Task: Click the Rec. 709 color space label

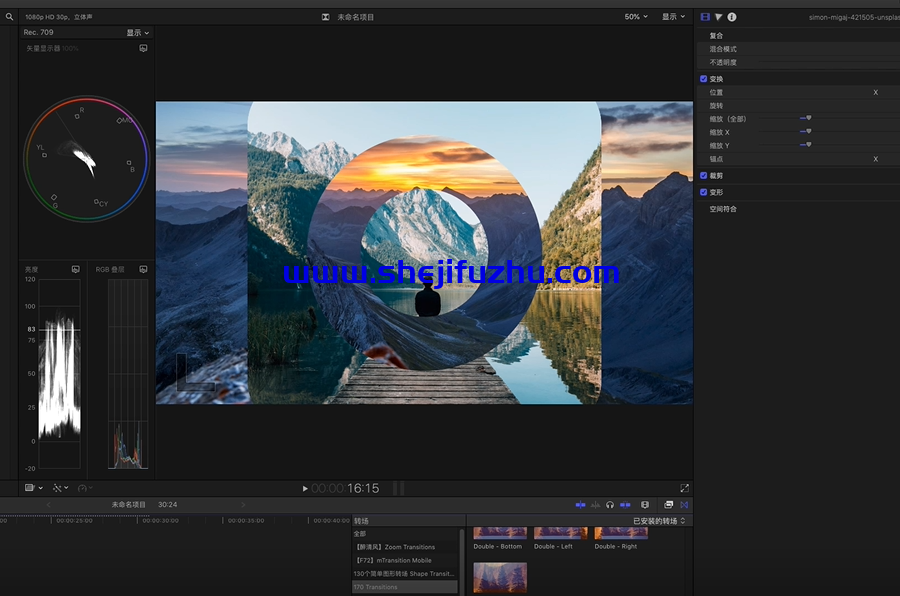Action: pyautogui.click(x=38, y=32)
